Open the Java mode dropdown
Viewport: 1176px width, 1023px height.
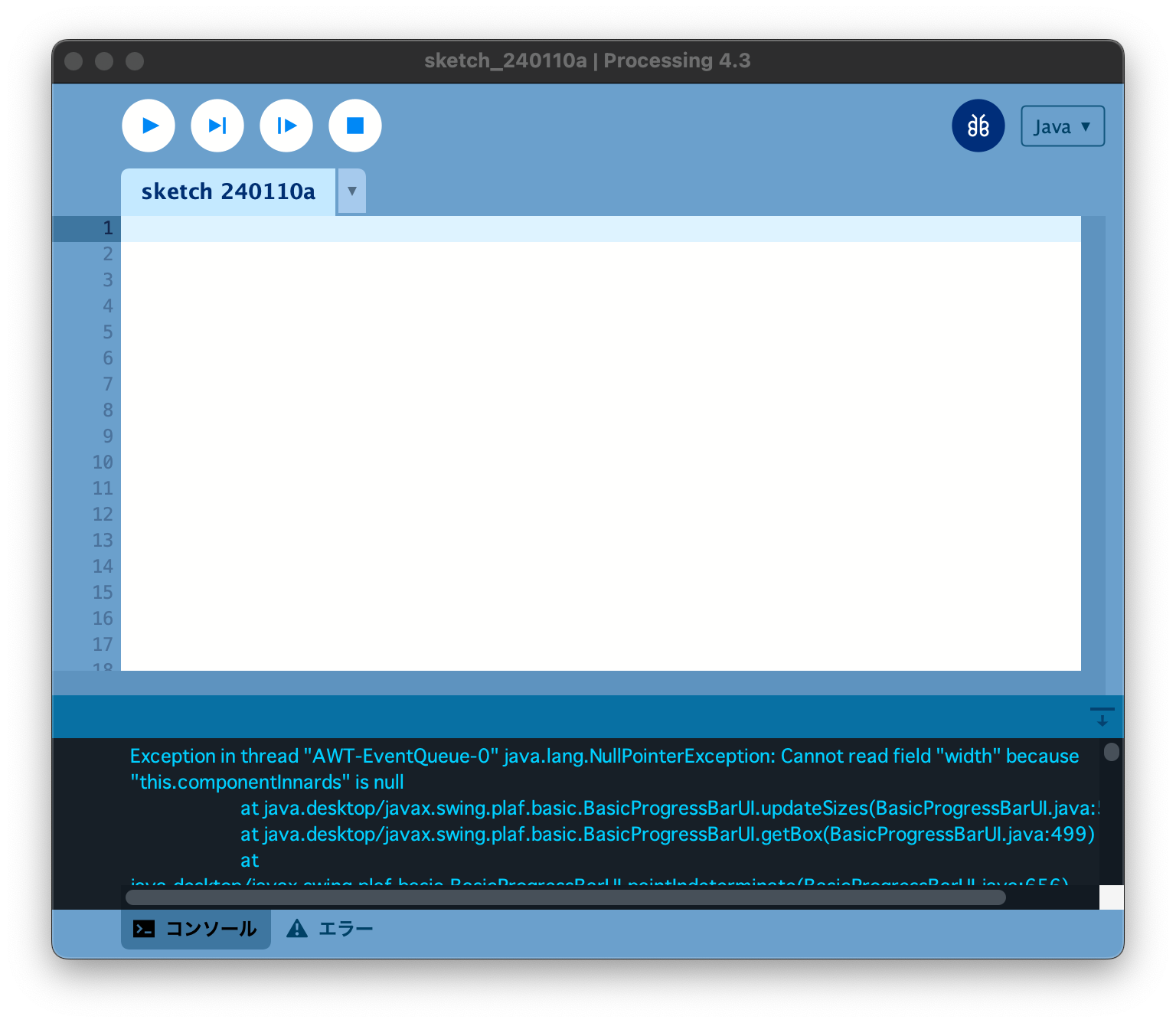click(1061, 126)
